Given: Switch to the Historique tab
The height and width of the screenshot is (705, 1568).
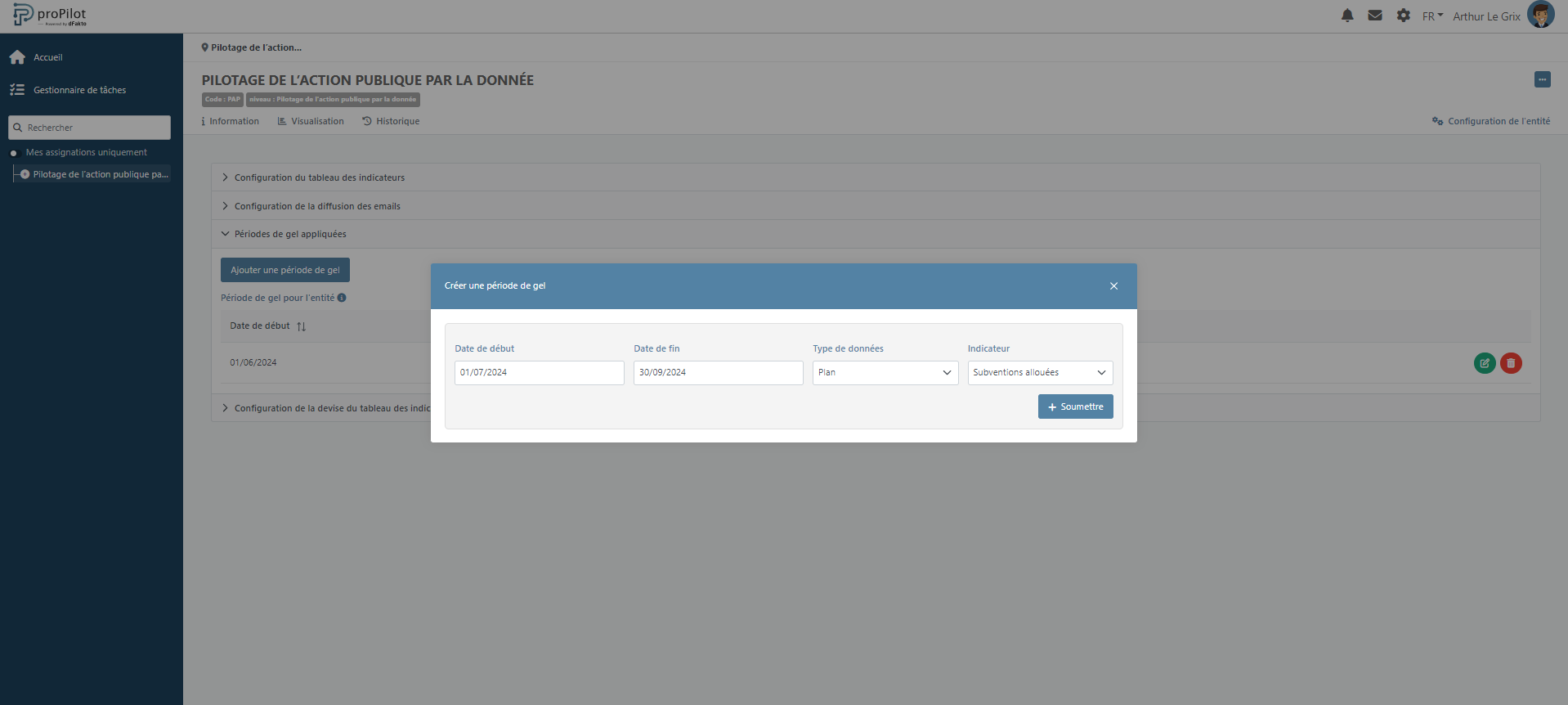Looking at the screenshot, I should pos(391,121).
